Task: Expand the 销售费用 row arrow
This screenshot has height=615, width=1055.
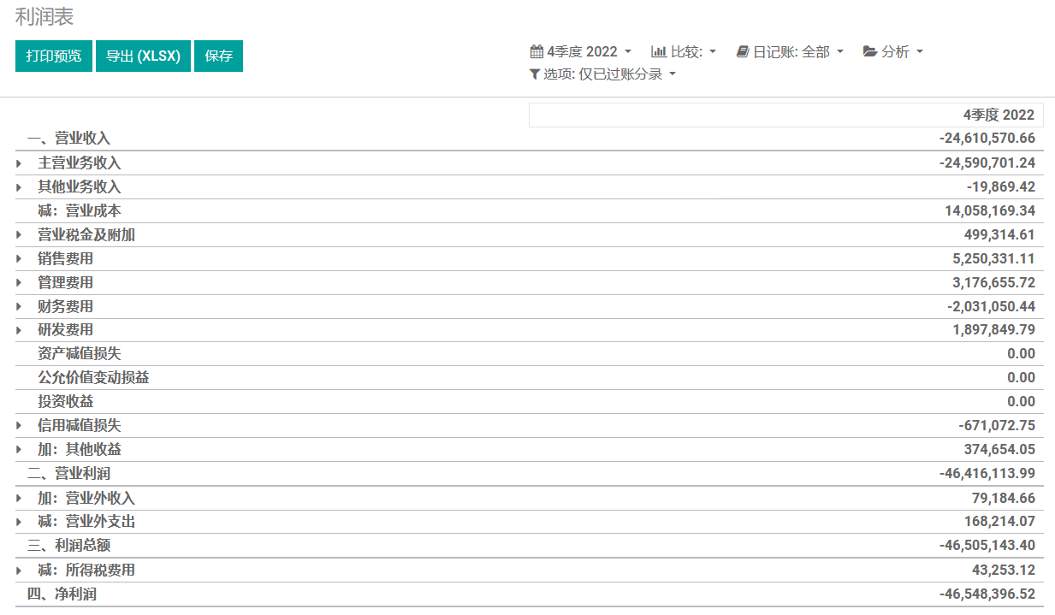Action: pos(19,259)
